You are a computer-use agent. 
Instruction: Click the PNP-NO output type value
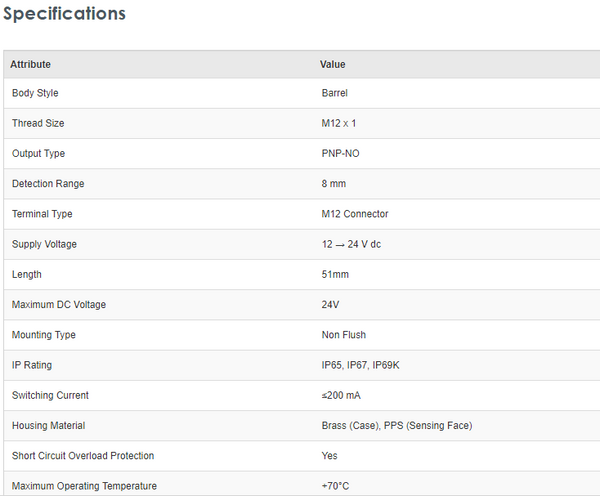[x=340, y=154]
